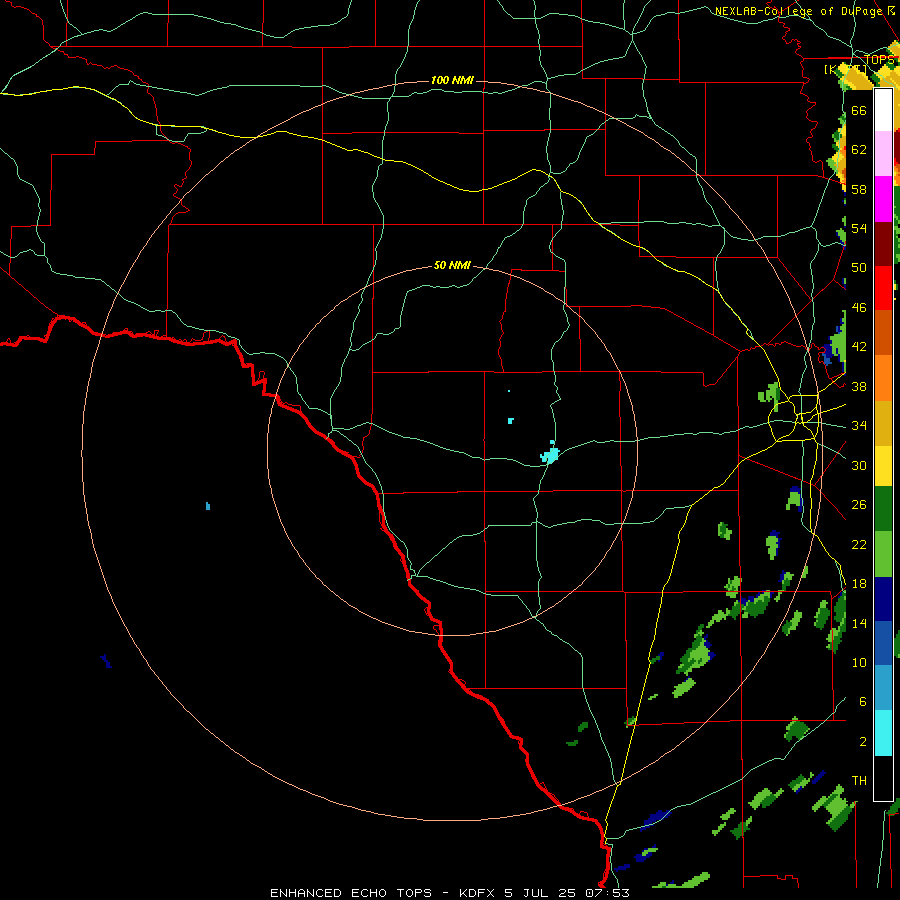This screenshot has width=900, height=900.
Task: Click the light green legend swatch
Action: (883, 554)
